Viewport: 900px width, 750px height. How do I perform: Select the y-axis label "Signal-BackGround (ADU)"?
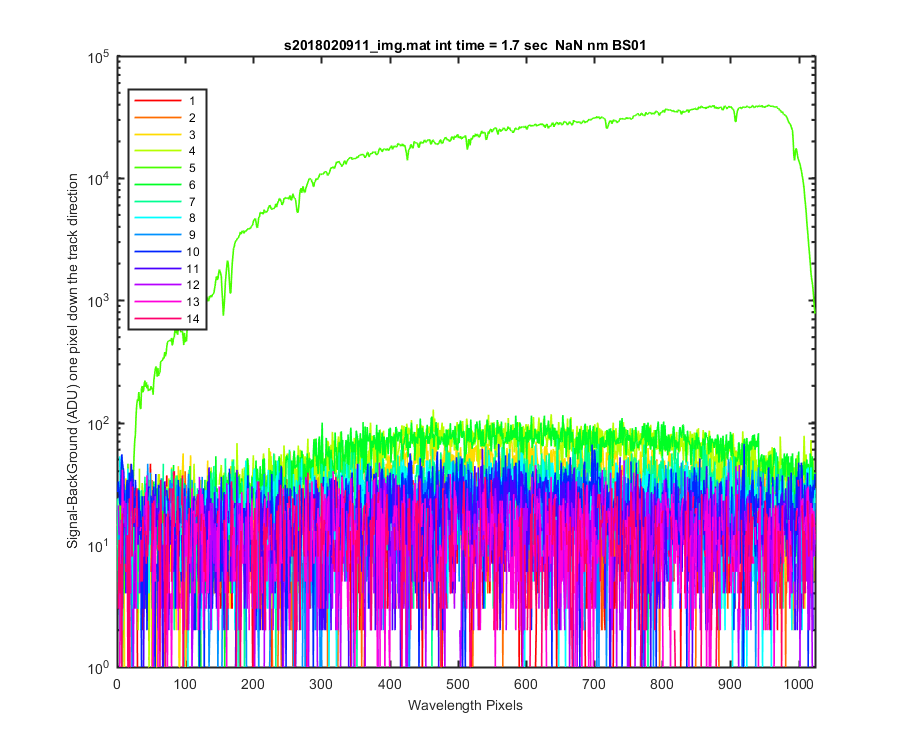coord(72,456)
